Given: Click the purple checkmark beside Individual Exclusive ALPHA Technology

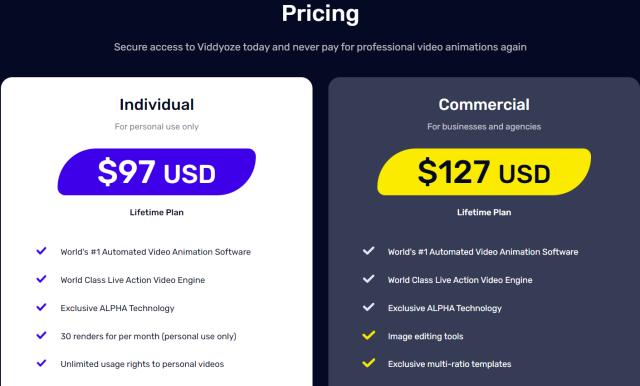Looking at the screenshot, I should (41, 307).
